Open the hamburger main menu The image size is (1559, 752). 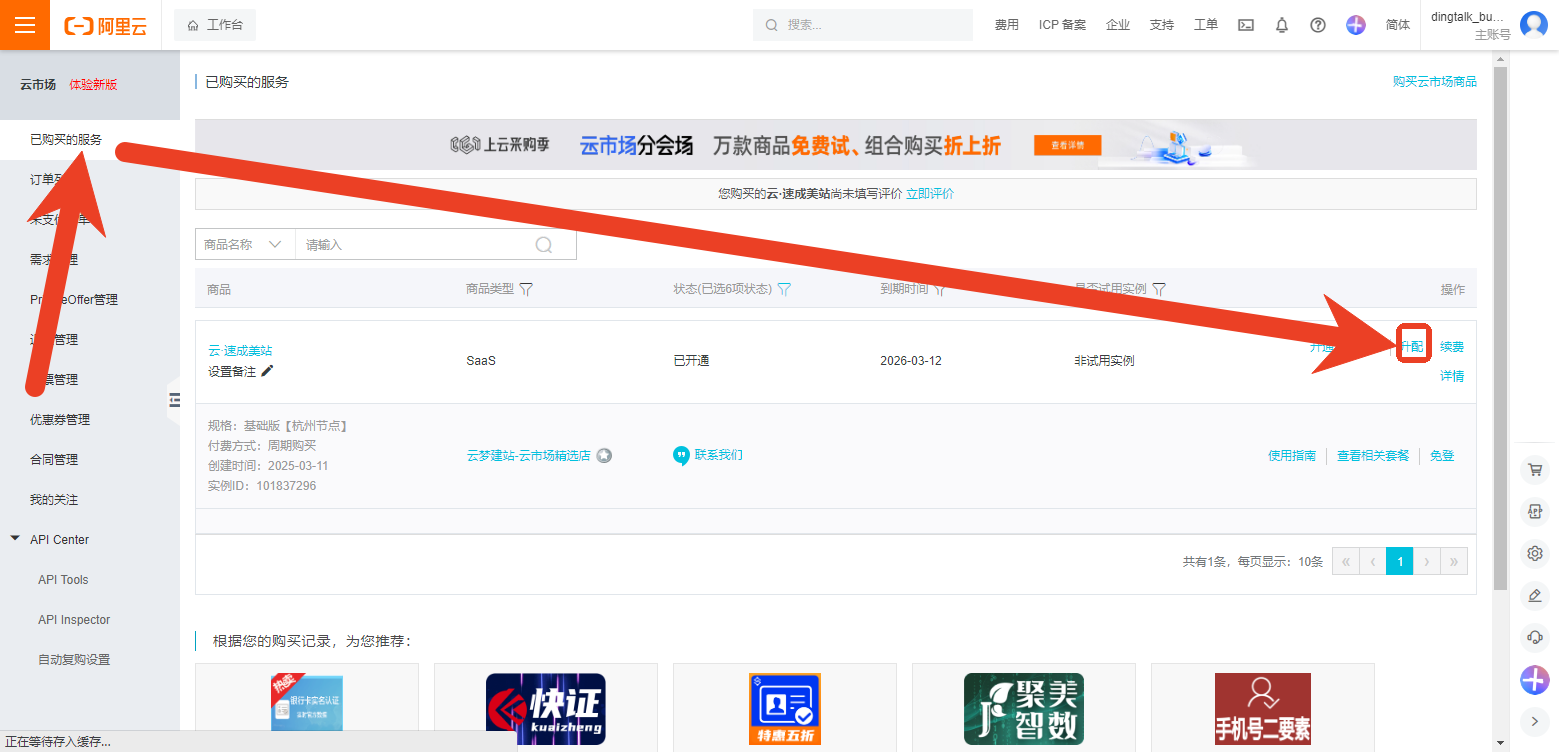click(x=25, y=25)
